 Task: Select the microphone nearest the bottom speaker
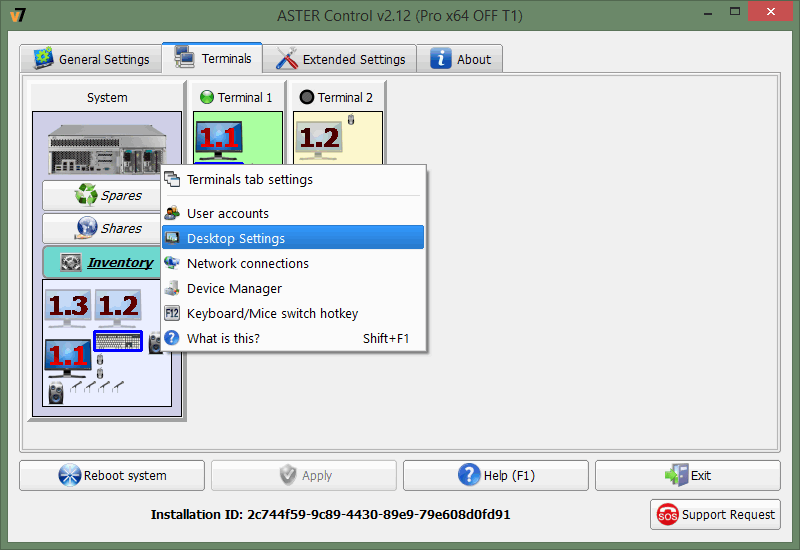coord(76,387)
